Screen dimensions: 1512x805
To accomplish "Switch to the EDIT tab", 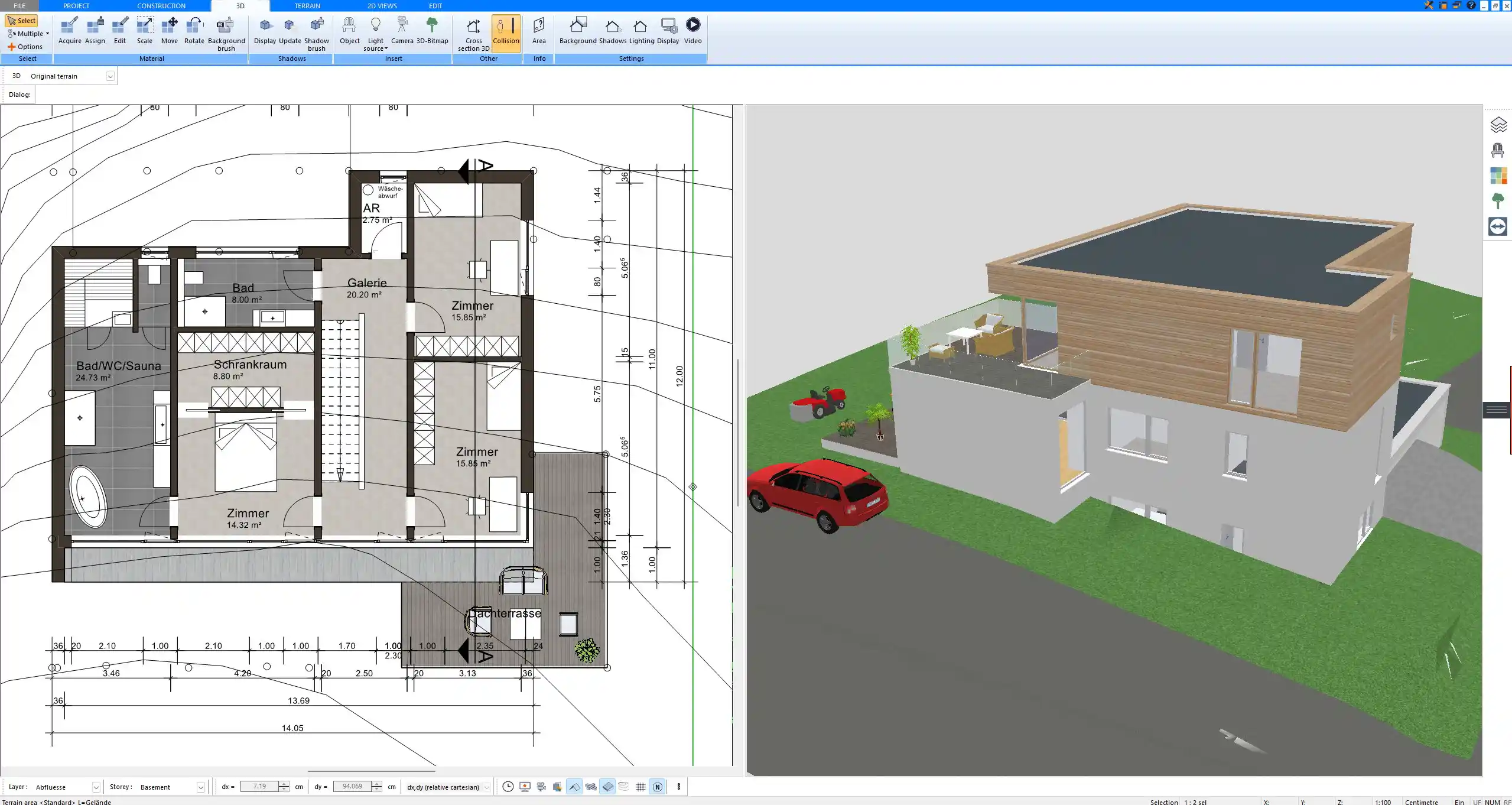I will pyautogui.click(x=435, y=5).
